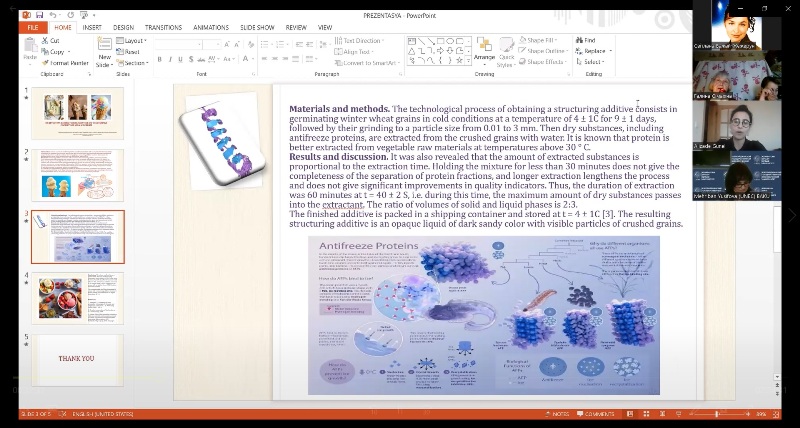
Task: Open the FILE menu tab
Action: [x=32, y=28]
